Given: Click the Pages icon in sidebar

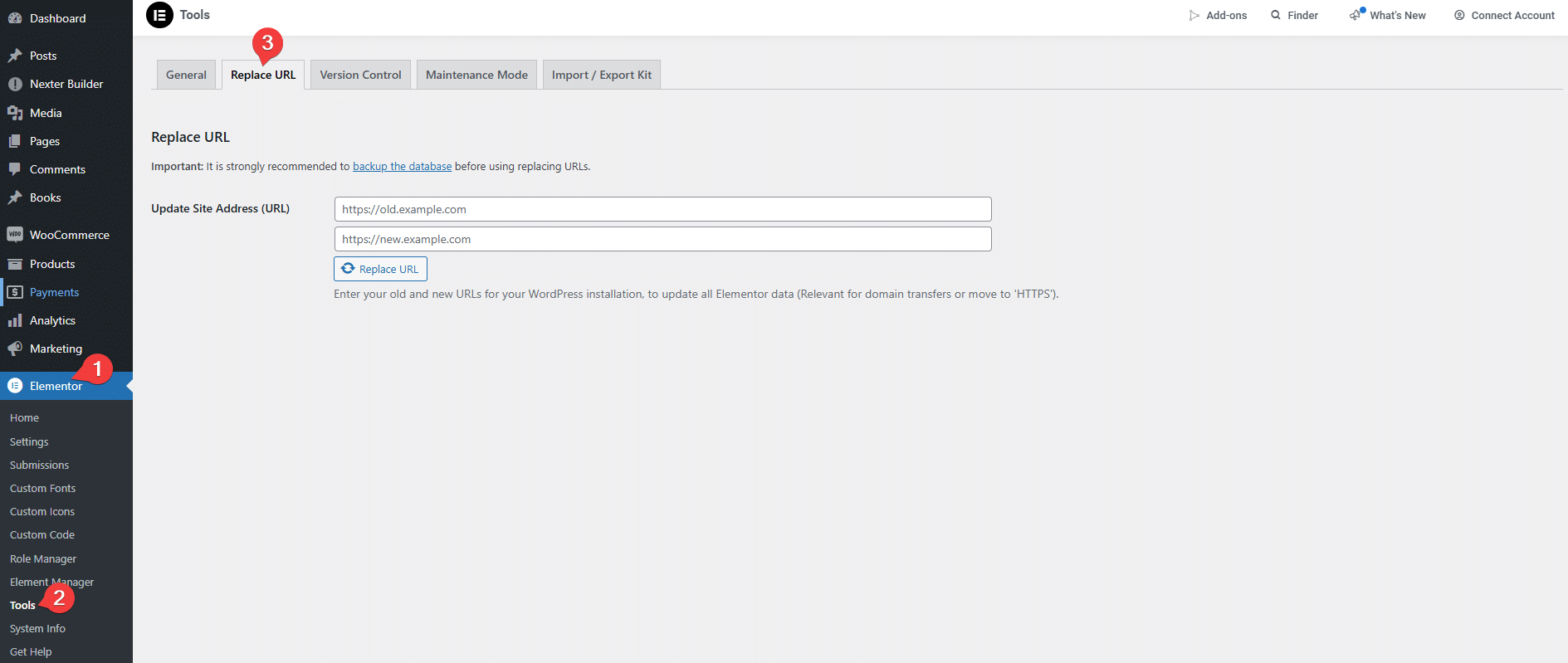Looking at the screenshot, I should (x=15, y=141).
